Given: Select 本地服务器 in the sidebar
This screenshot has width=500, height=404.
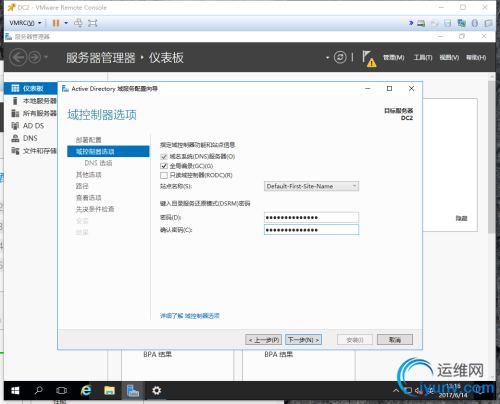Looking at the screenshot, I should [31, 101].
